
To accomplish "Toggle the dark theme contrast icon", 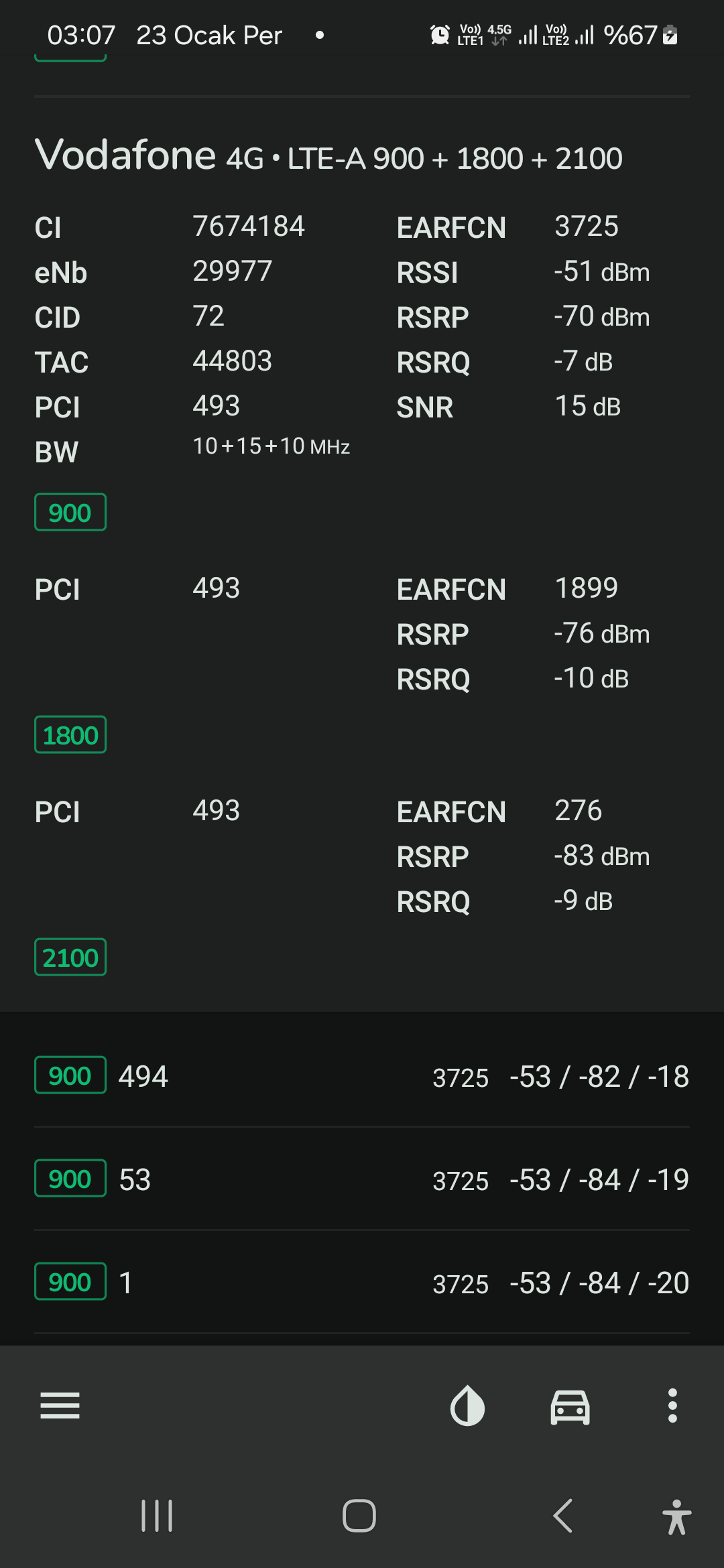I will click(467, 1405).
